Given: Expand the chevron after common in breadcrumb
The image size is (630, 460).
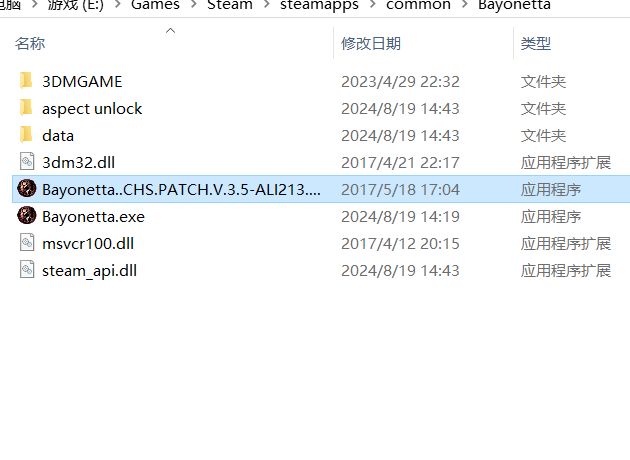Looking at the screenshot, I should 464,5.
